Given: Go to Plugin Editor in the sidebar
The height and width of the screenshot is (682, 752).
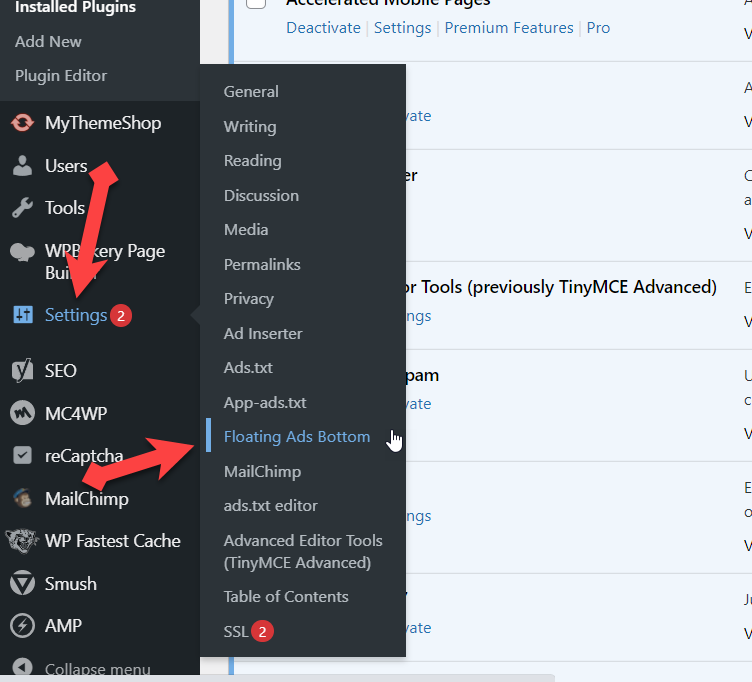Looking at the screenshot, I should click(x=61, y=76).
